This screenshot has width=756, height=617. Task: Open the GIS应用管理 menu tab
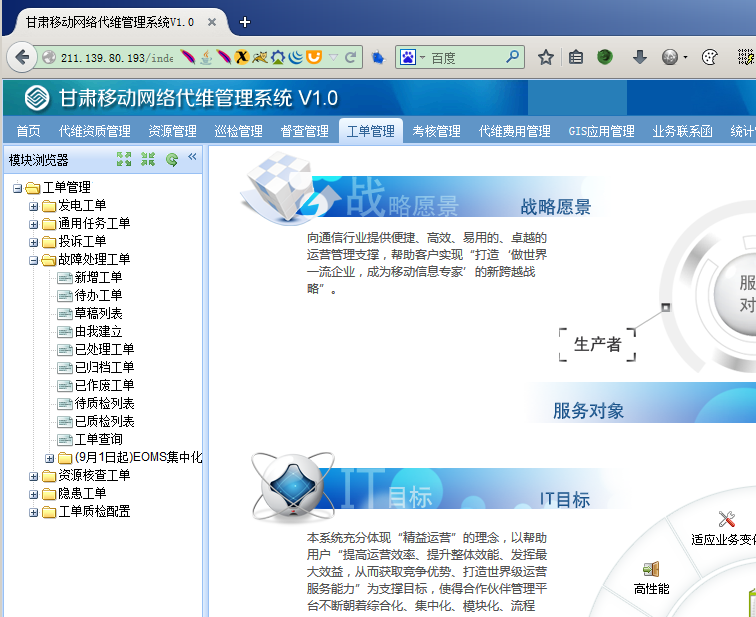pos(602,131)
